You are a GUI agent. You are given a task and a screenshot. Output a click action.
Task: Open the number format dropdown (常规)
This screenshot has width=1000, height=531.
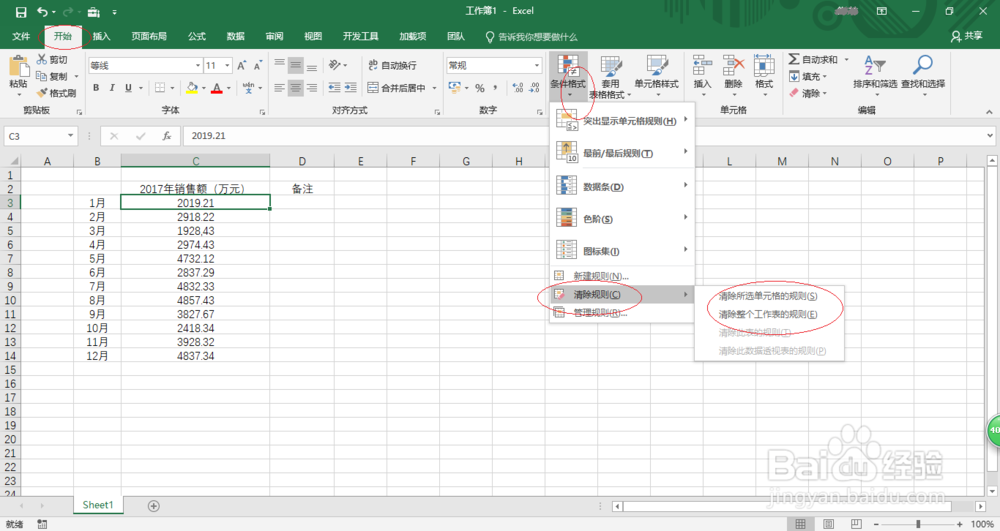click(x=536, y=66)
